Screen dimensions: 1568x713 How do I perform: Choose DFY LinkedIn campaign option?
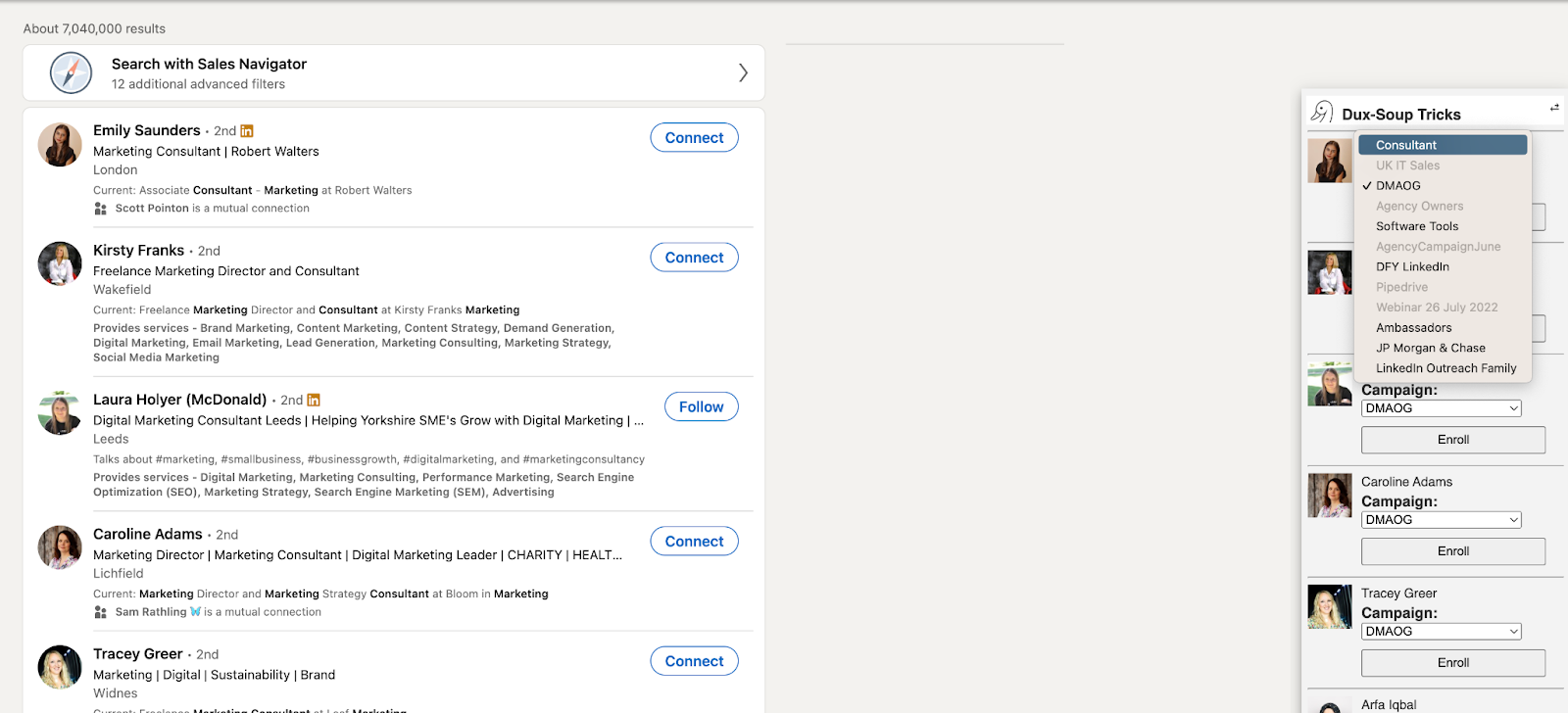1443,266
